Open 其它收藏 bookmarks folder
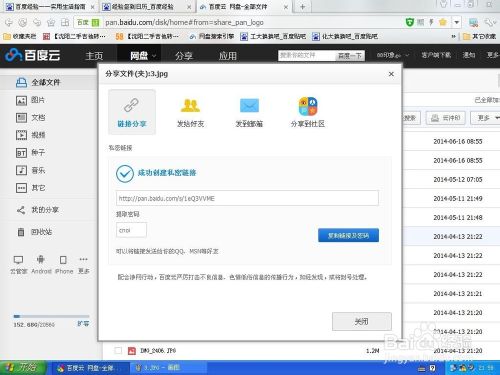 point(480,36)
